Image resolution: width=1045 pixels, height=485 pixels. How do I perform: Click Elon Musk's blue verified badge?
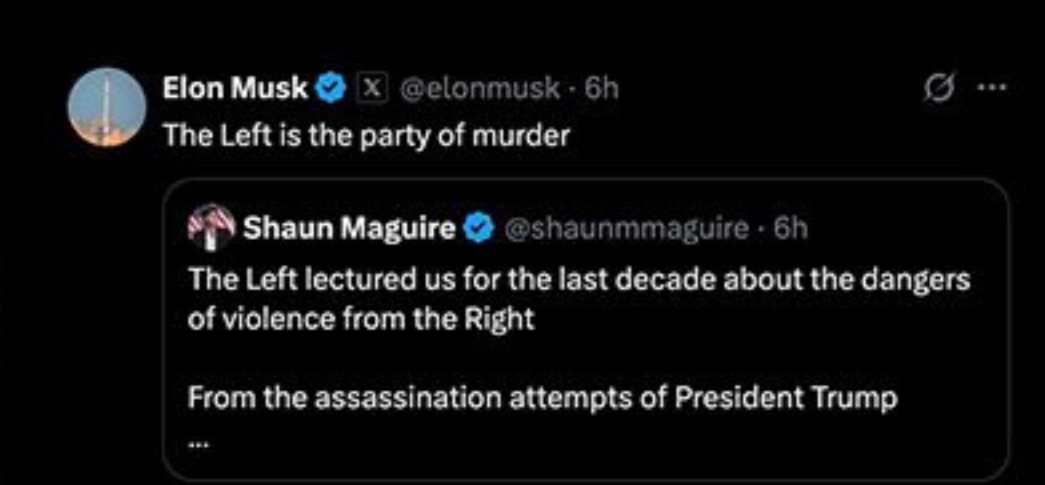pos(331,89)
